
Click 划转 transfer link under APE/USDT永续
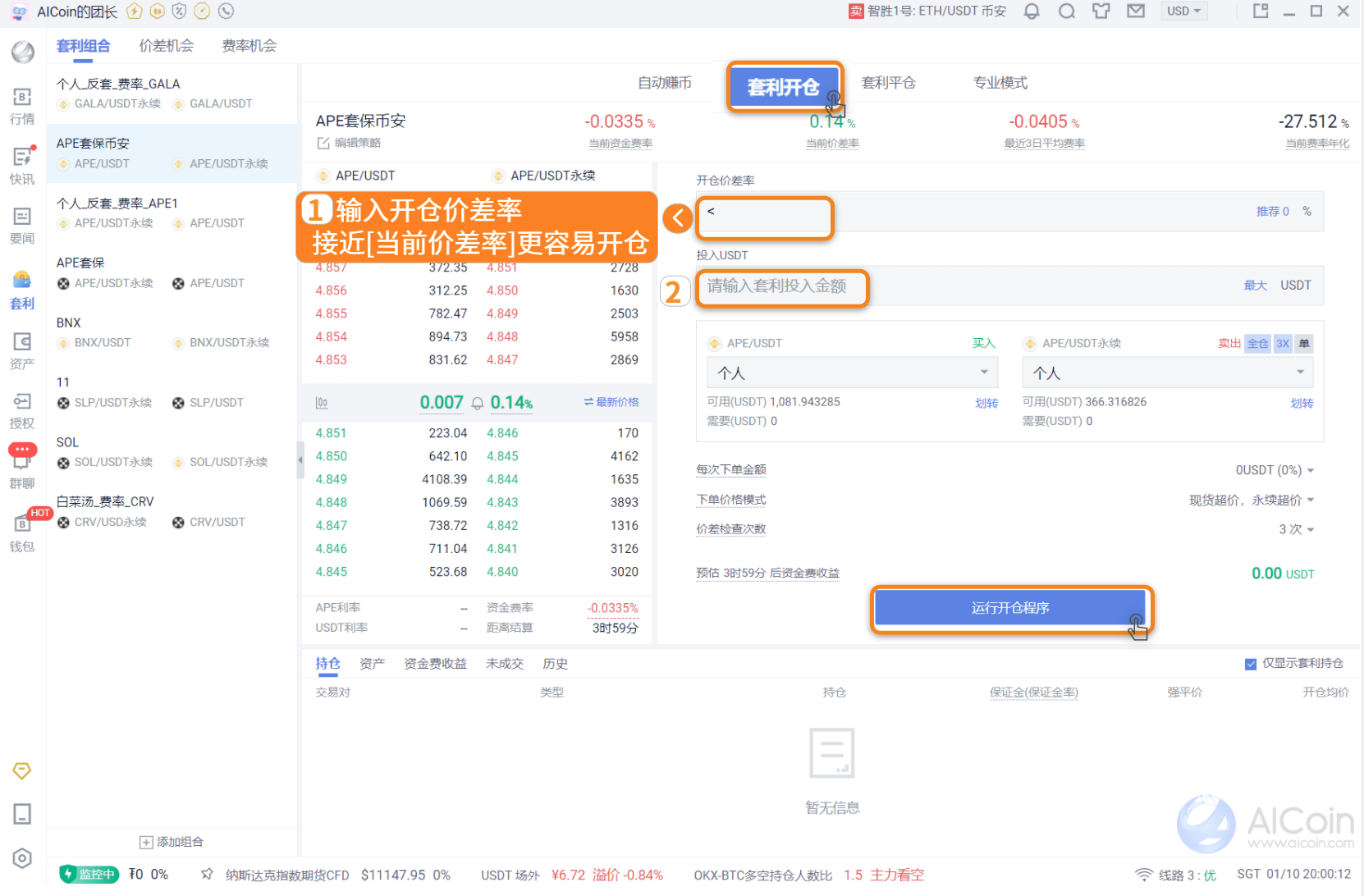tap(1302, 403)
